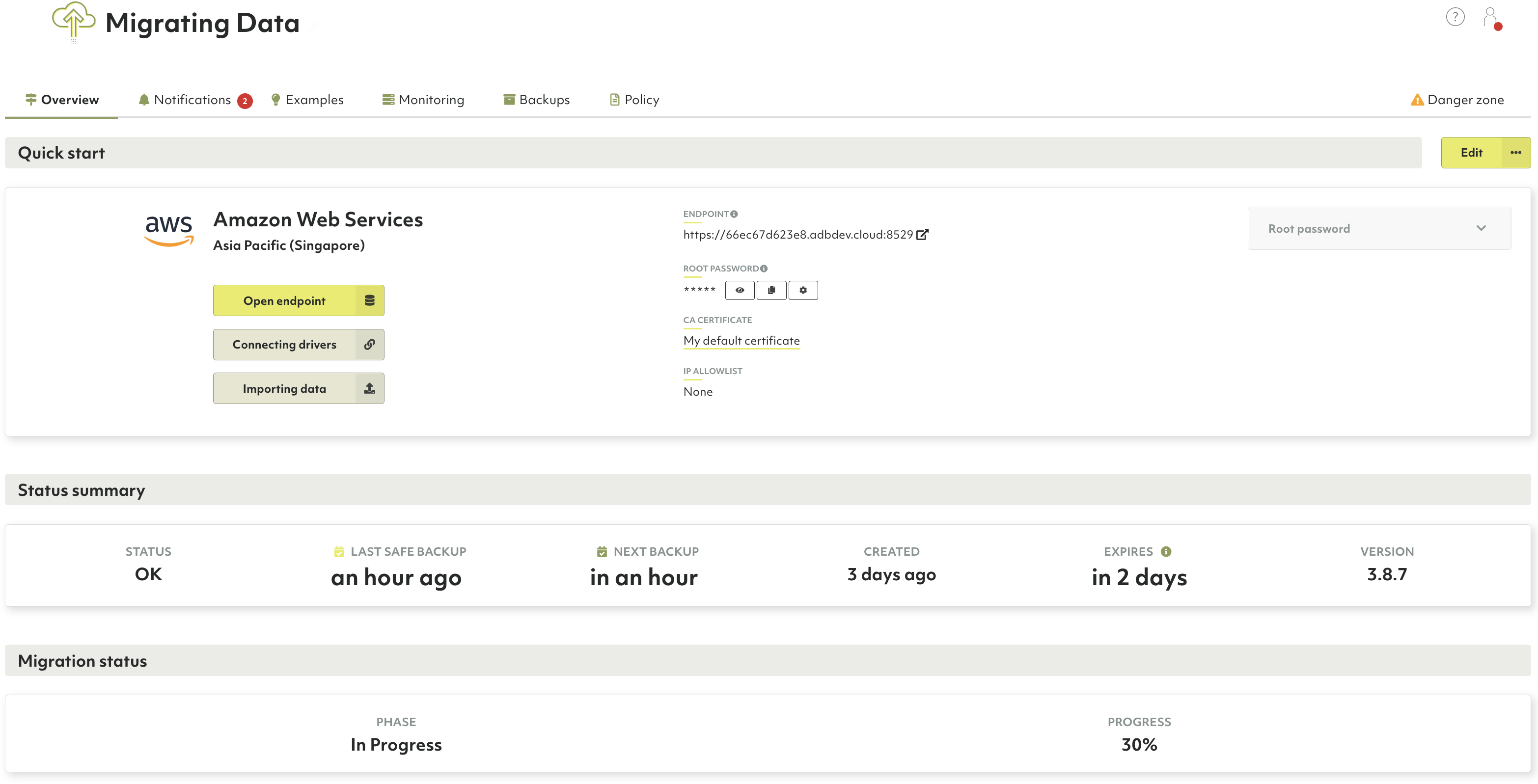Switch to the Notifications tab
The image size is (1538, 784).
coord(193,100)
